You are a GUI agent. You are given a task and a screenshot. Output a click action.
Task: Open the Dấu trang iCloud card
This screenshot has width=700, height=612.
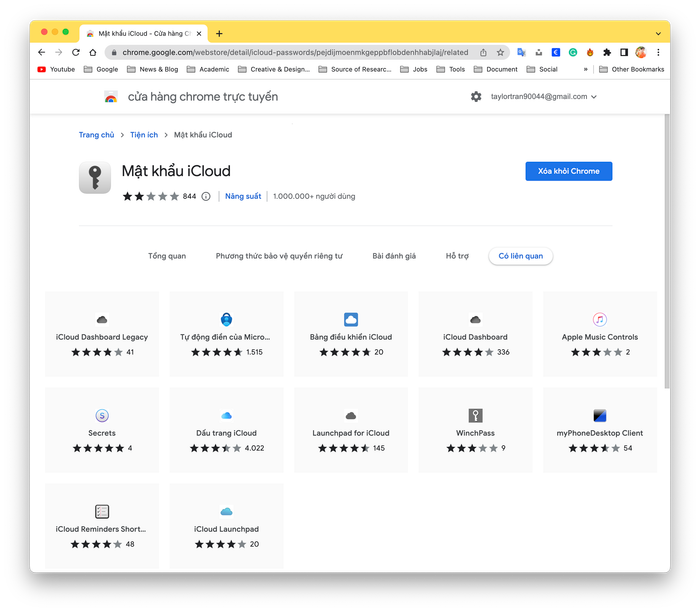pos(226,430)
